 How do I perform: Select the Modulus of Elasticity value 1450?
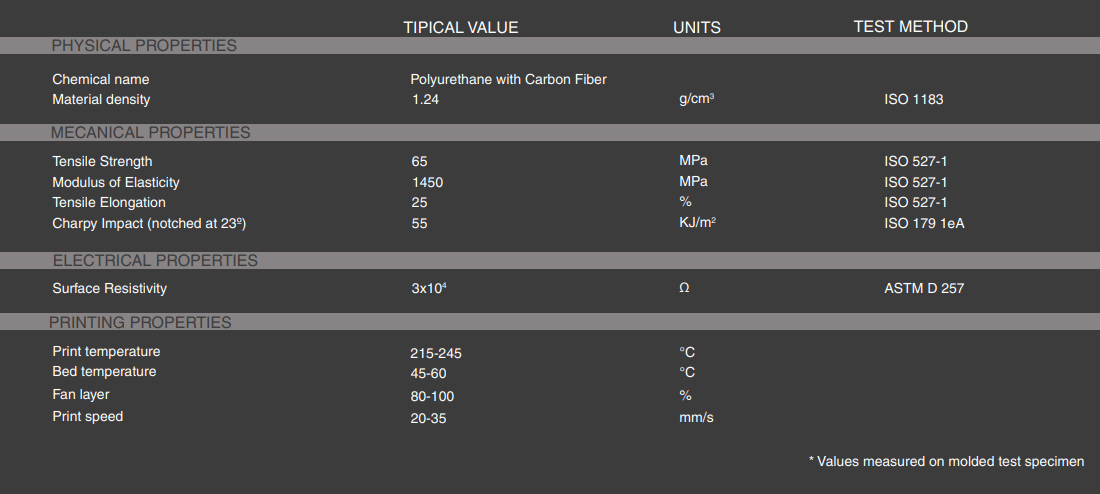427,182
